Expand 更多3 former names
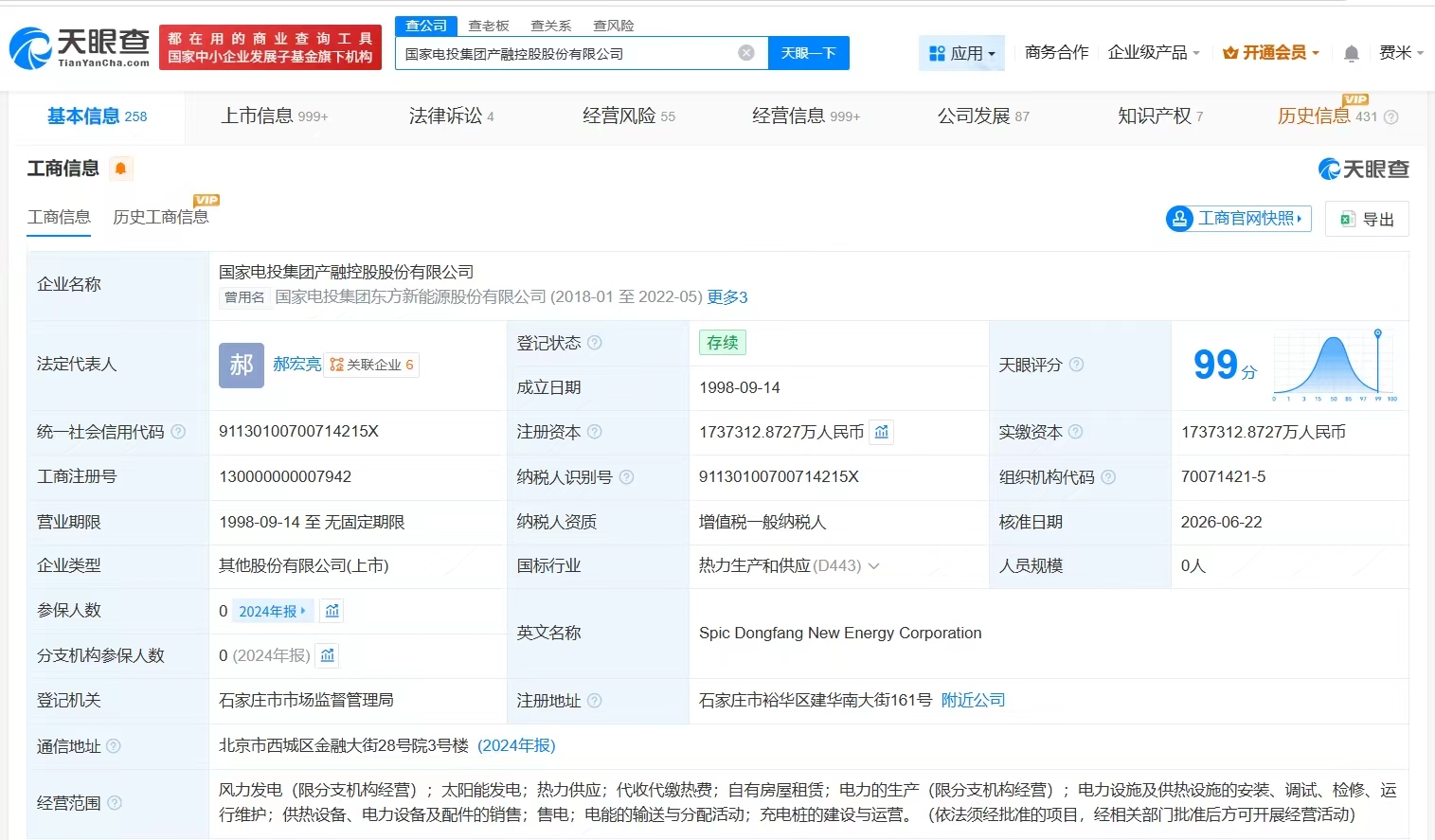Image resolution: width=1435 pixels, height=840 pixels. coord(727,297)
